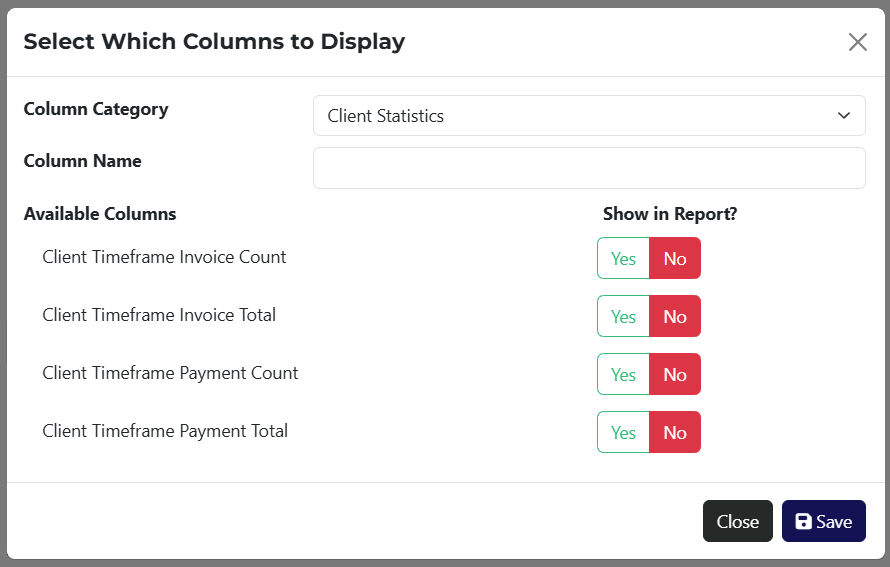Click the Client Timeframe Invoice Count label
The width and height of the screenshot is (890, 567).
tap(164, 257)
